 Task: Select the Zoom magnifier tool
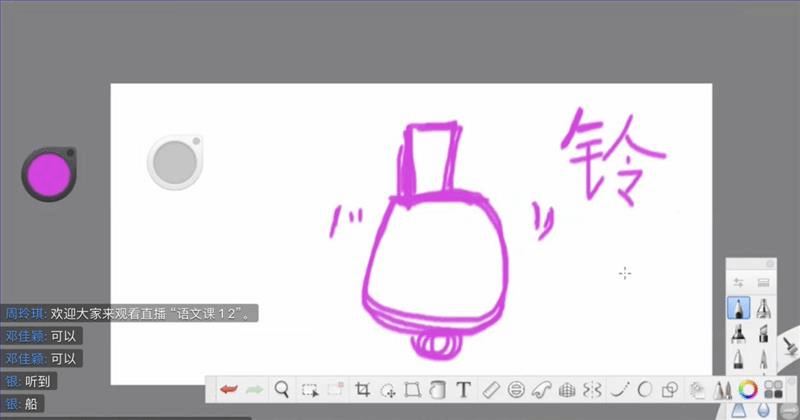point(282,389)
